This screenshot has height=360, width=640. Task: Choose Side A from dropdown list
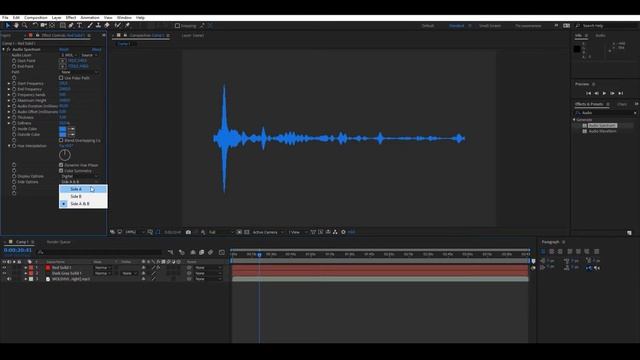pos(83,189)
